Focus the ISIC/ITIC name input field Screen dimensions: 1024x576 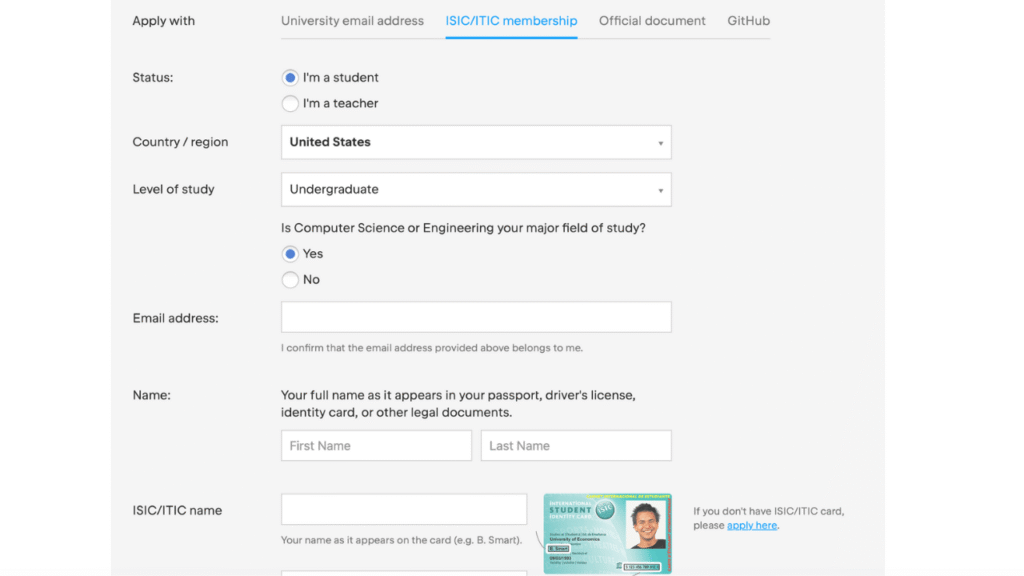404,509
